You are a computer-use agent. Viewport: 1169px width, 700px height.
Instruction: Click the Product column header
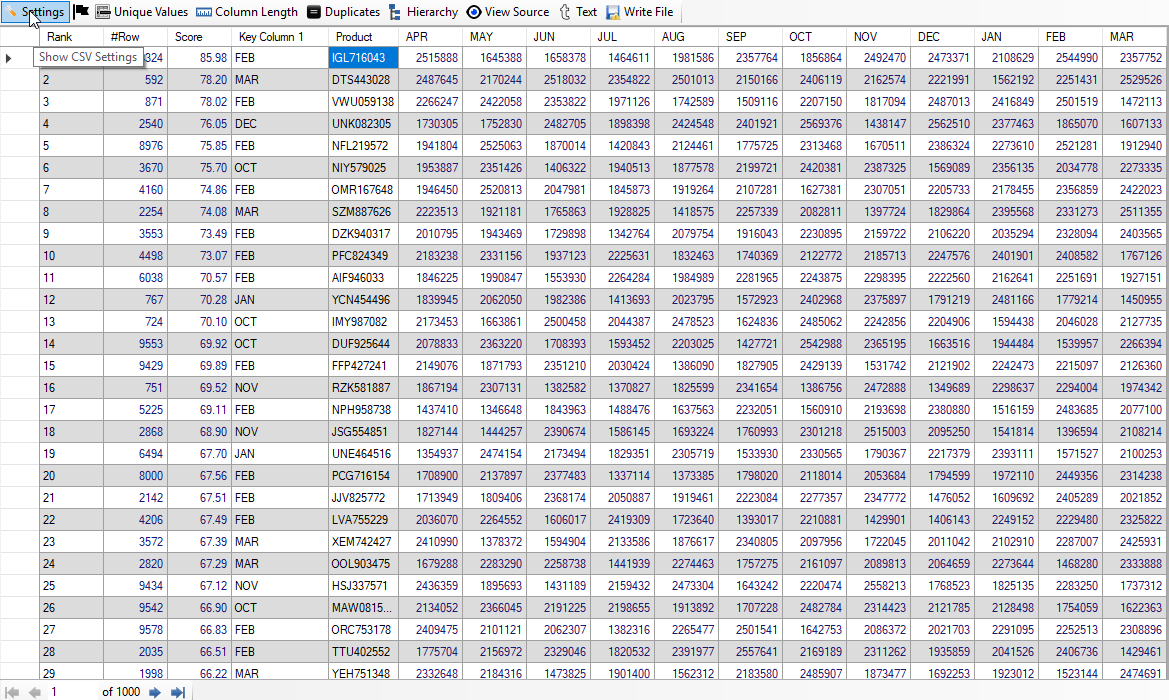363,37
